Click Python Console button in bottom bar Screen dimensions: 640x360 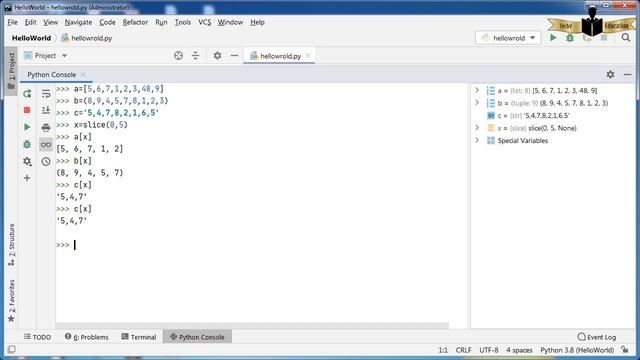pos(197,337)
